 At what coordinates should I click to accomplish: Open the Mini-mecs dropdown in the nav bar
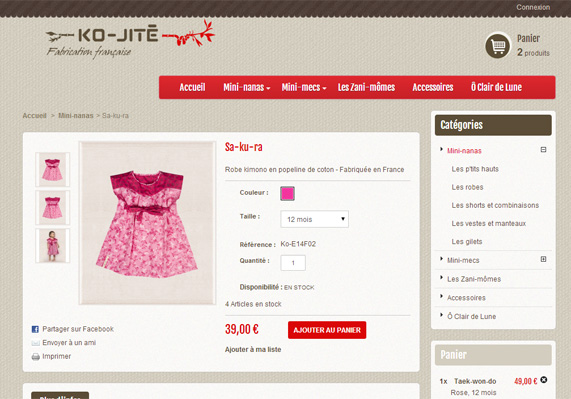pyautogui.click(x=304, y=87)
